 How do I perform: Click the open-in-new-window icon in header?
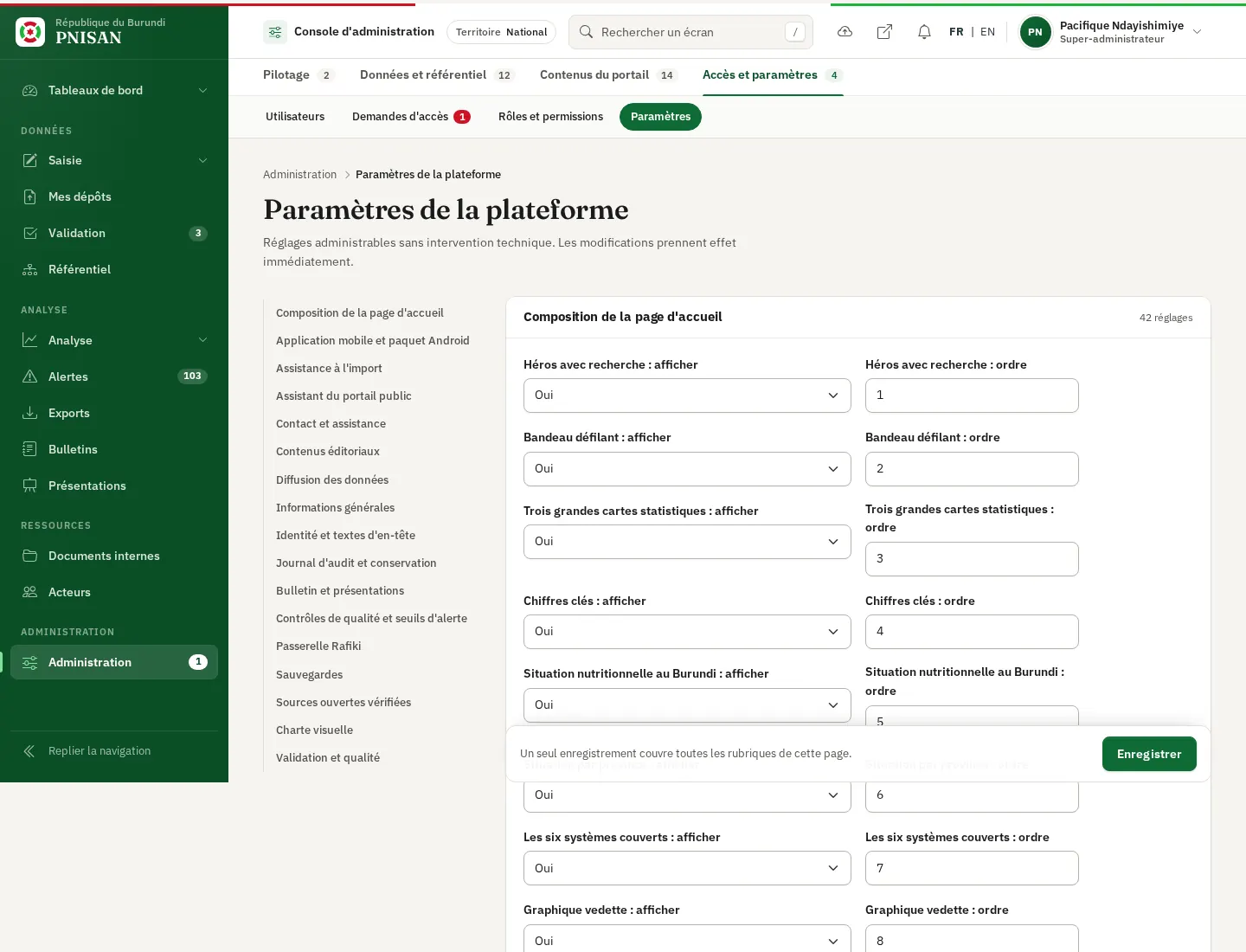[x=884, y=32]
